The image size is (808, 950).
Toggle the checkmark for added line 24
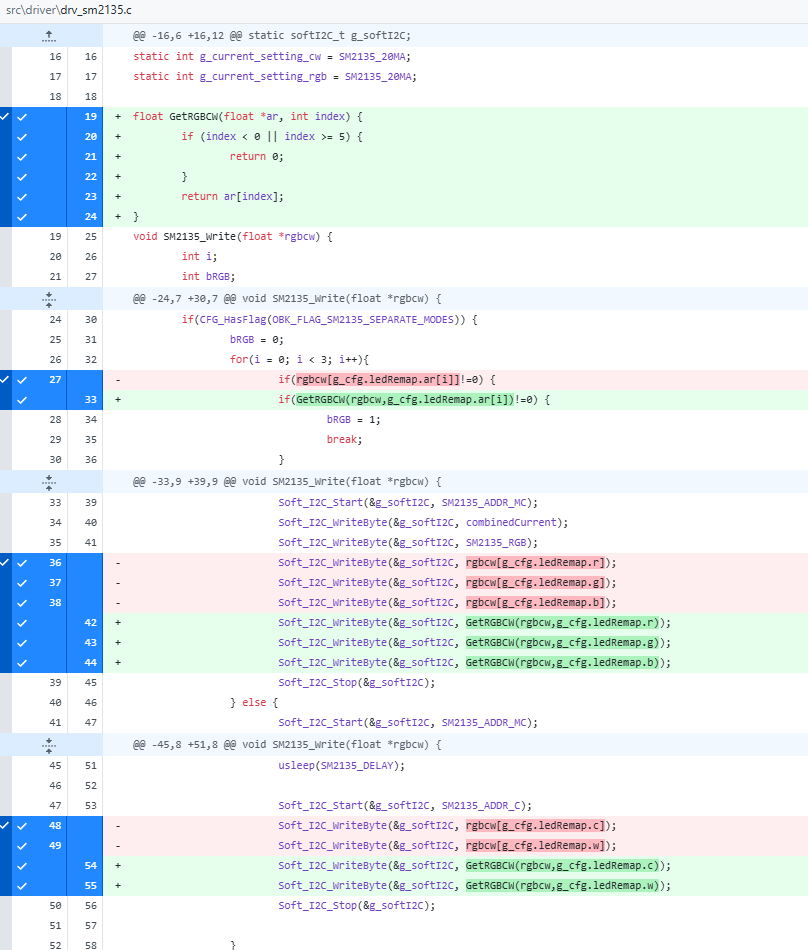pyautogui.click(x=22, y=217)
